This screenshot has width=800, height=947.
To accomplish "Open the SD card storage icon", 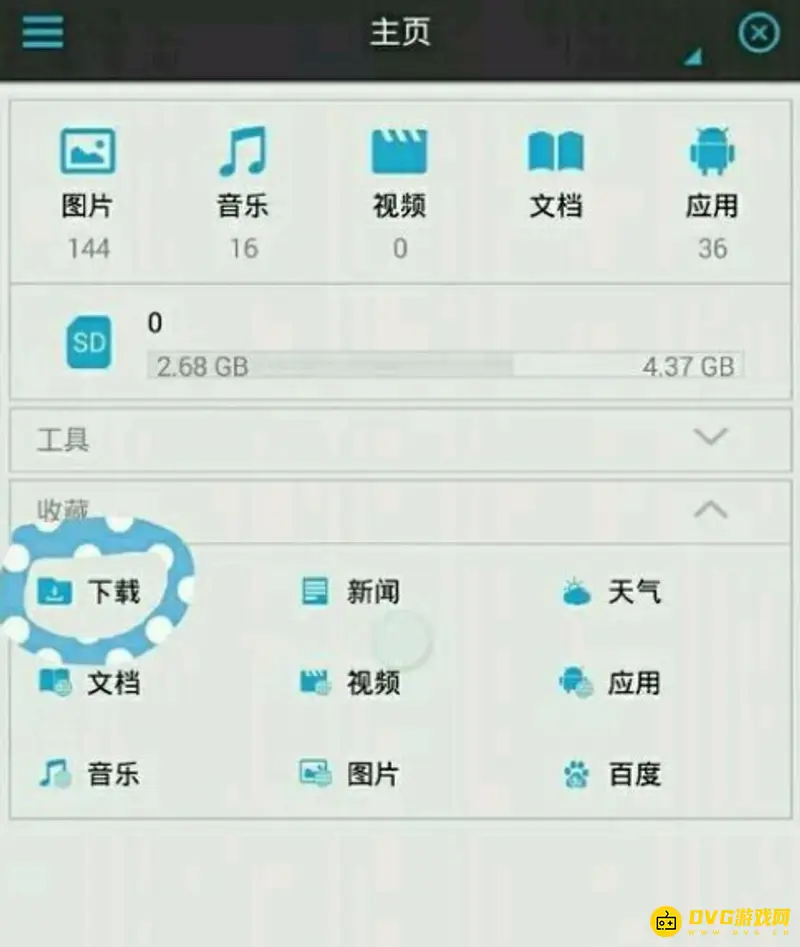I will coord(89,342).
